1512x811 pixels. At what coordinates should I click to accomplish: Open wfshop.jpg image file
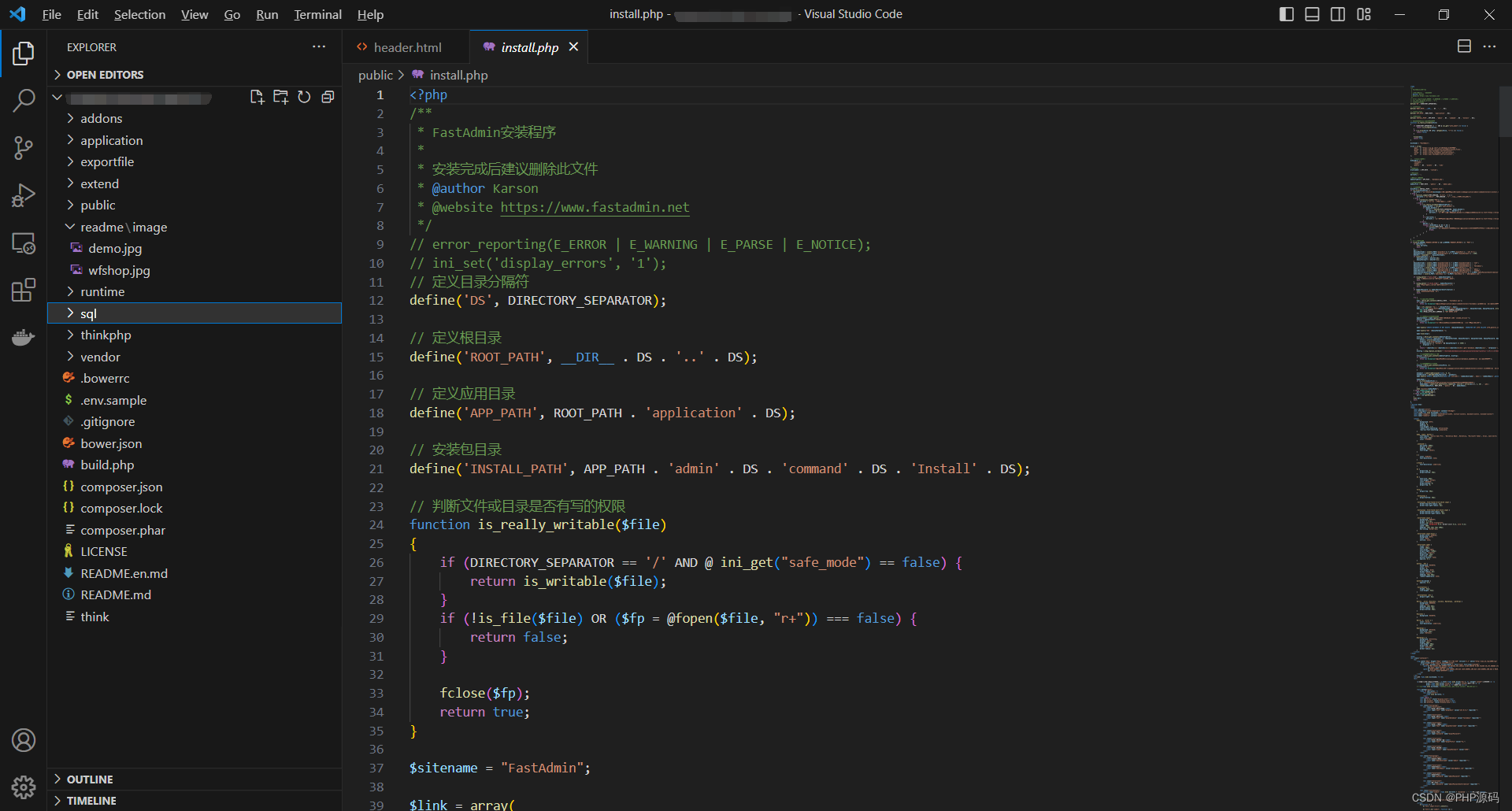(195, 270)
